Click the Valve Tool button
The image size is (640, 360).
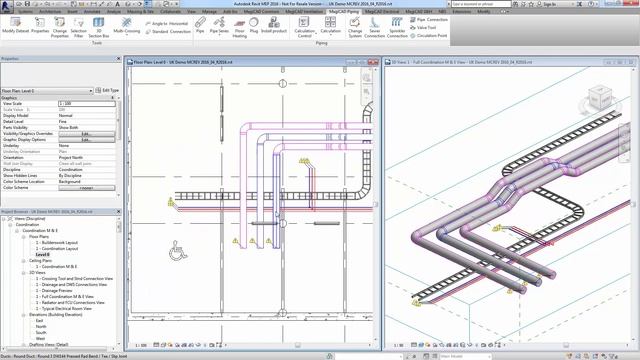tap(423, 27)
